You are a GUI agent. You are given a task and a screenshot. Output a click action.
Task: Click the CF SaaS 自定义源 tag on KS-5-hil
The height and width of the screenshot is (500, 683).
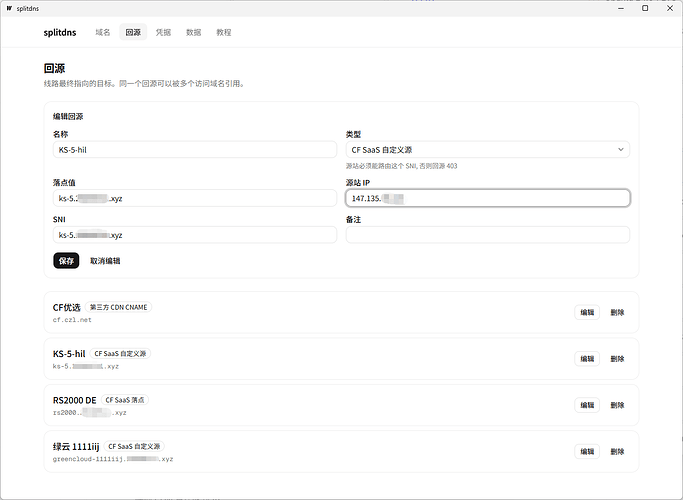[x=120, y=354]
